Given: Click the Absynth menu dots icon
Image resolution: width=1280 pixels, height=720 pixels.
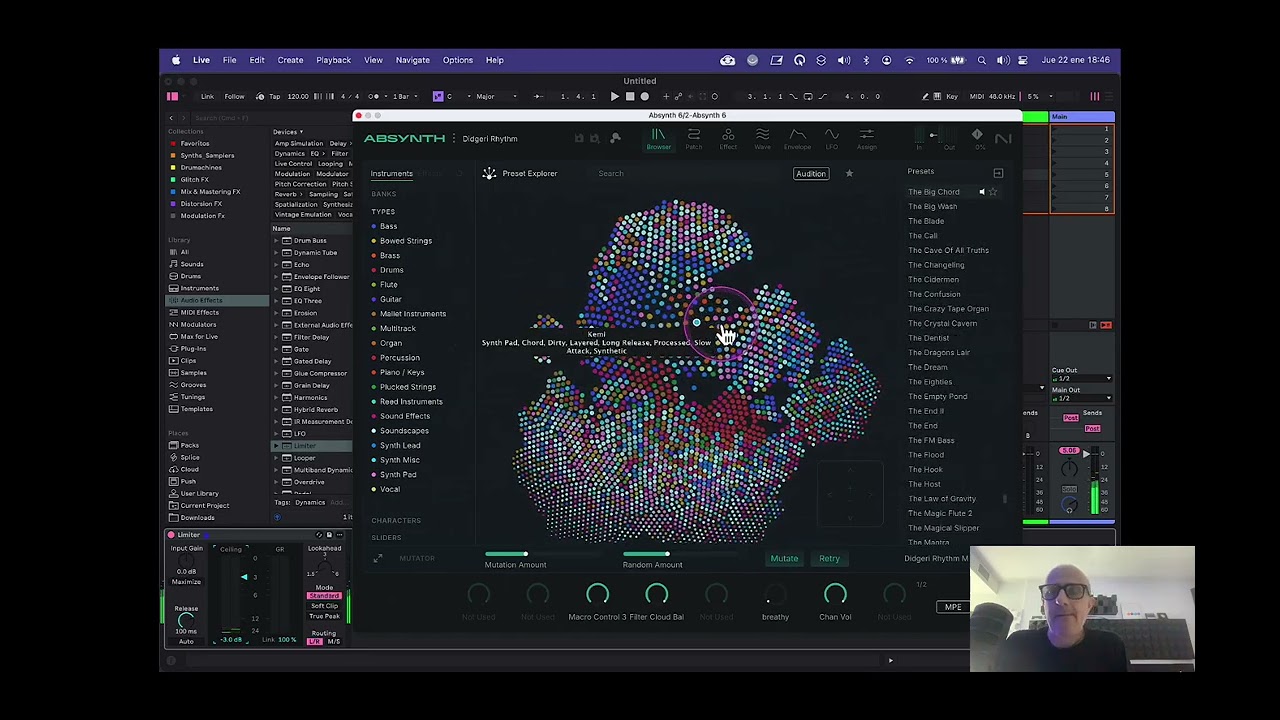Looking at the screenshot, I should click(454, 138).
